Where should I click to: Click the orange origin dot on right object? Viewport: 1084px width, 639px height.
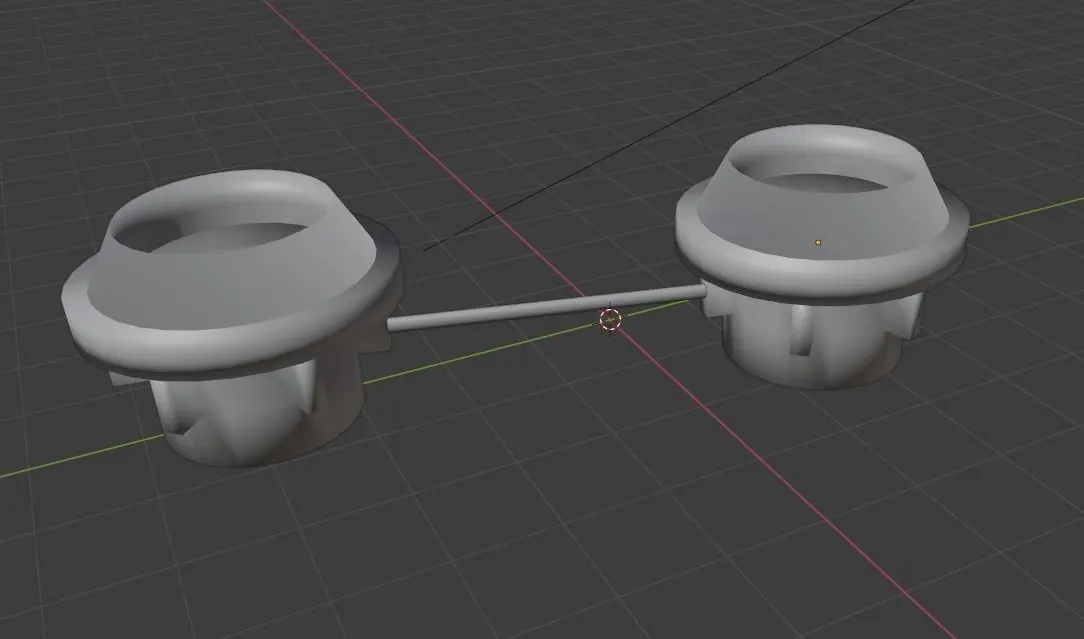(819, 243)
